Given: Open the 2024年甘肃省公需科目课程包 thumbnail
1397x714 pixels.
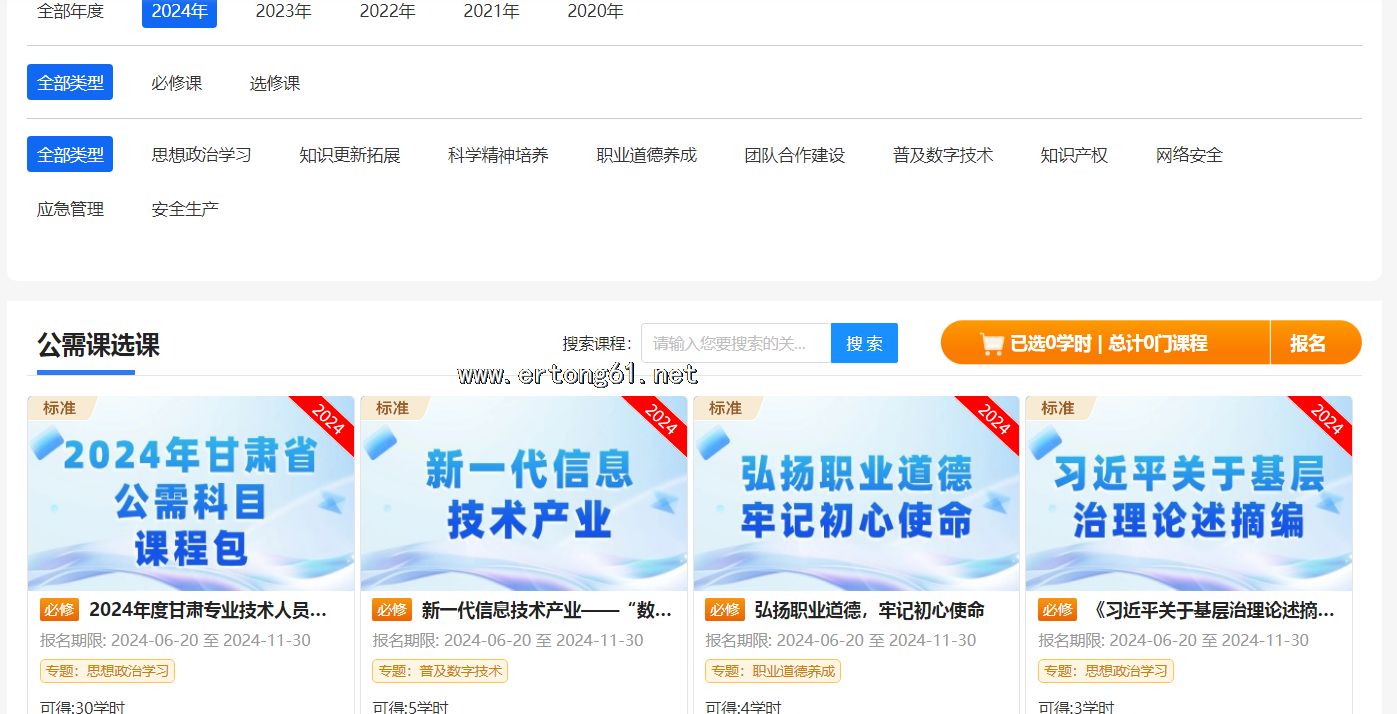Looking at the screenshot, I should click(191, 493).
